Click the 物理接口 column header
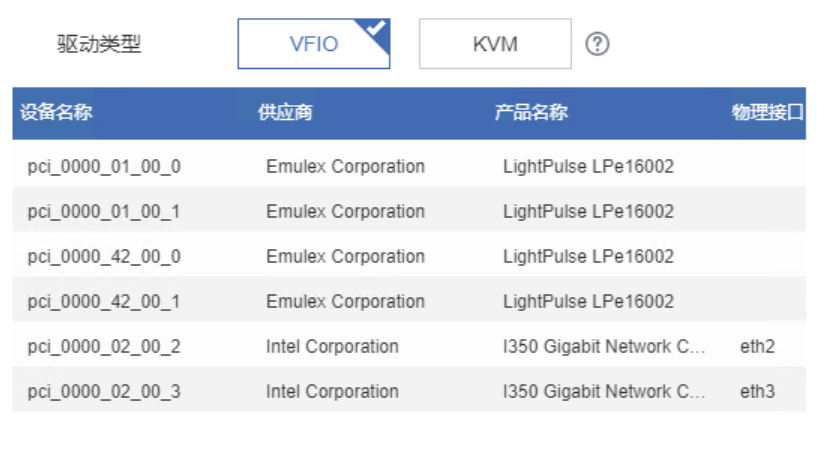836x449 pixels. click(x=767, y=113)
